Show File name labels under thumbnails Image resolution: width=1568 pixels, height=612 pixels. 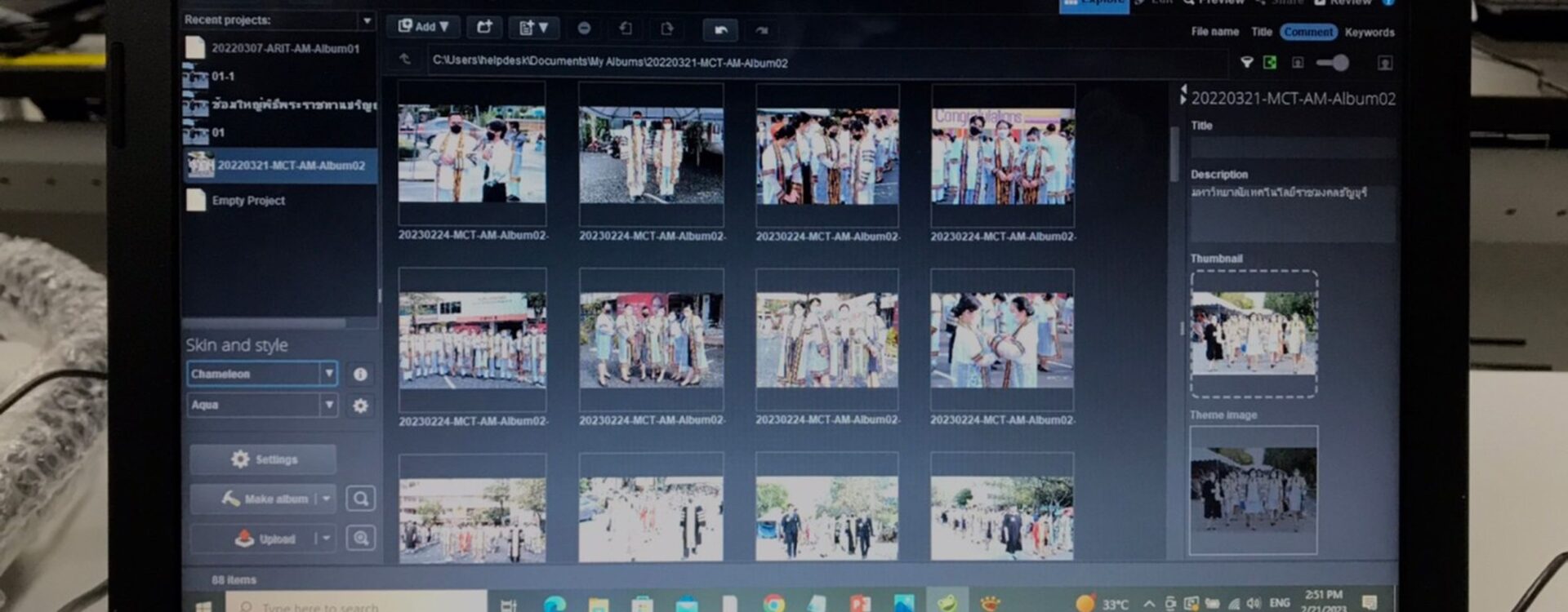click(x=1214, y=32)
